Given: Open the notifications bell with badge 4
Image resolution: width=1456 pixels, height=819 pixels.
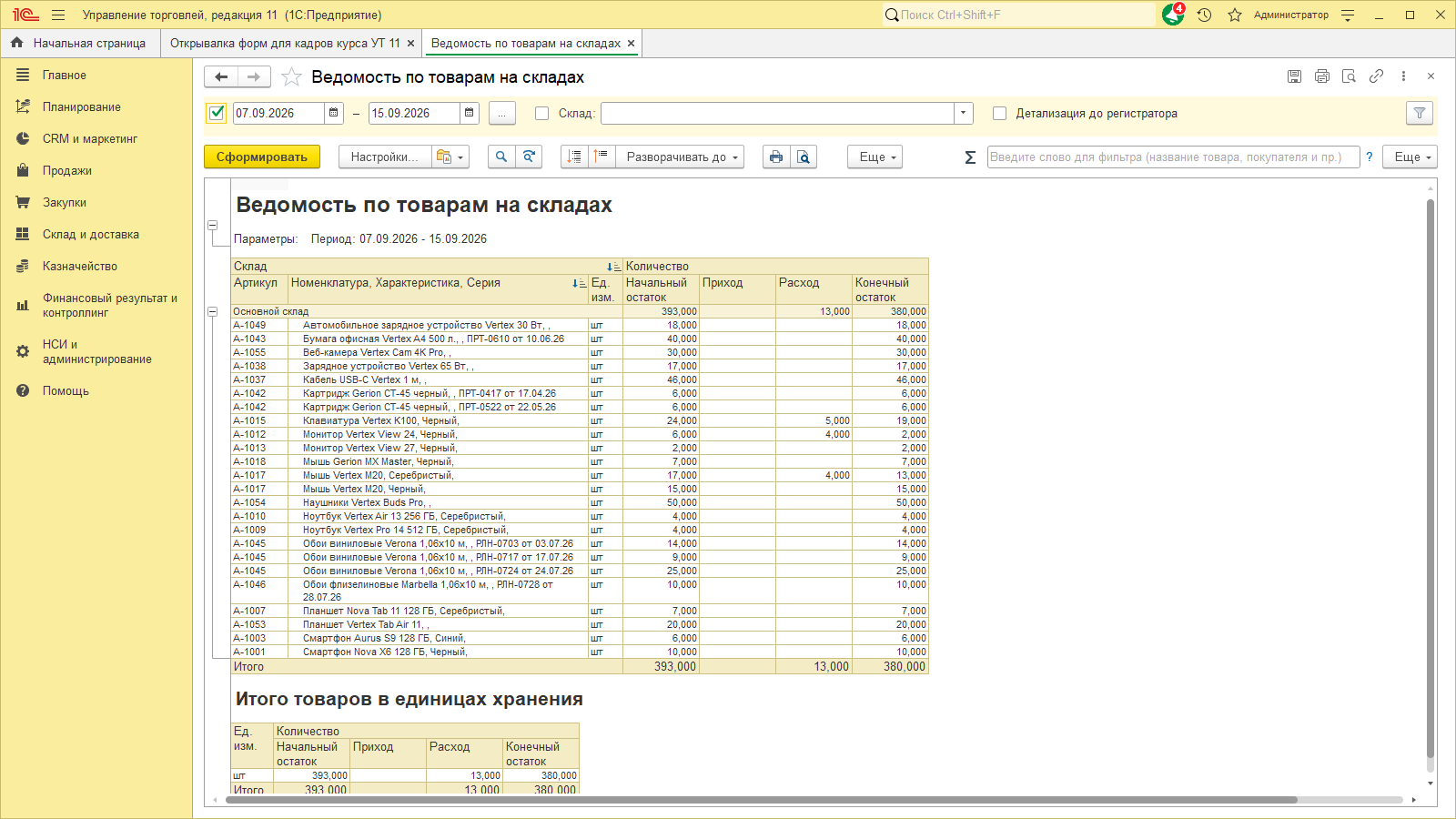Looking at the screenshot, I should pyautogui.click(x=1173, y=15).
